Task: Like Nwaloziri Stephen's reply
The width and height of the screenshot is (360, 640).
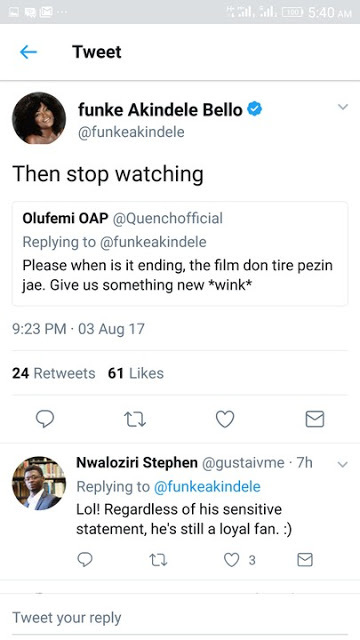Action: click(231, 560)
